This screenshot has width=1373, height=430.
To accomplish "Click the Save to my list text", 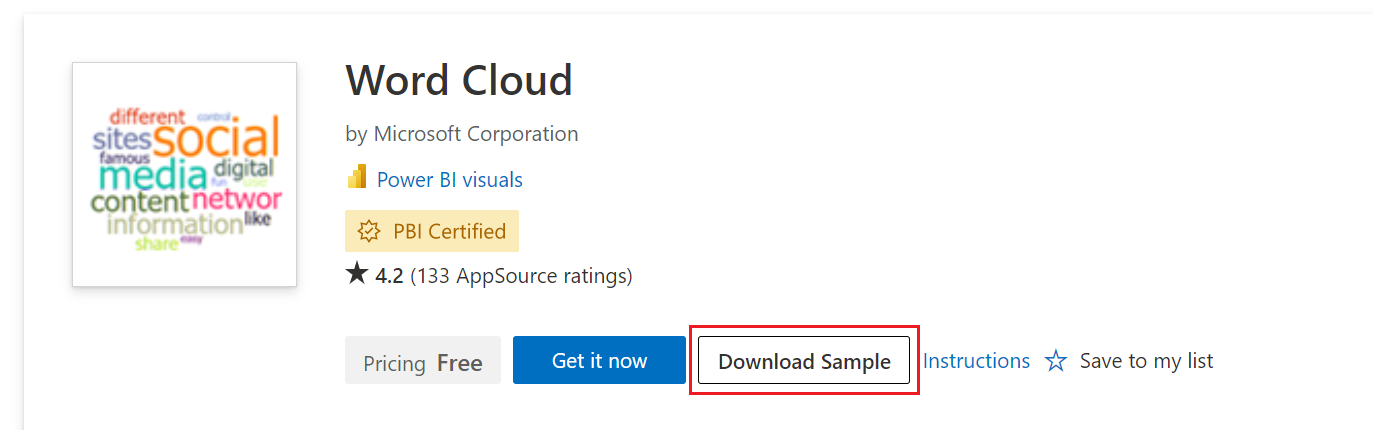I will pyautogui.click(x=1146, y=361).
